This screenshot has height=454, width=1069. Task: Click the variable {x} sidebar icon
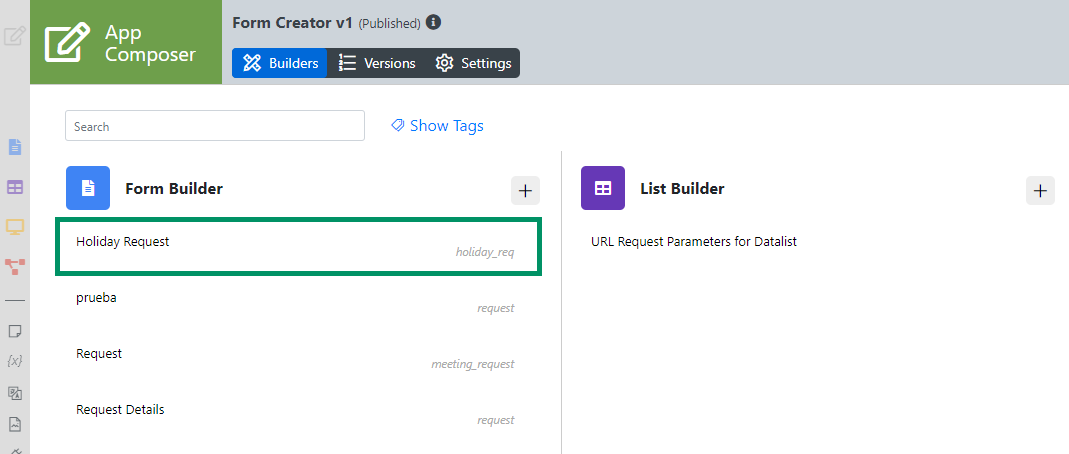[x=15, y=361]
